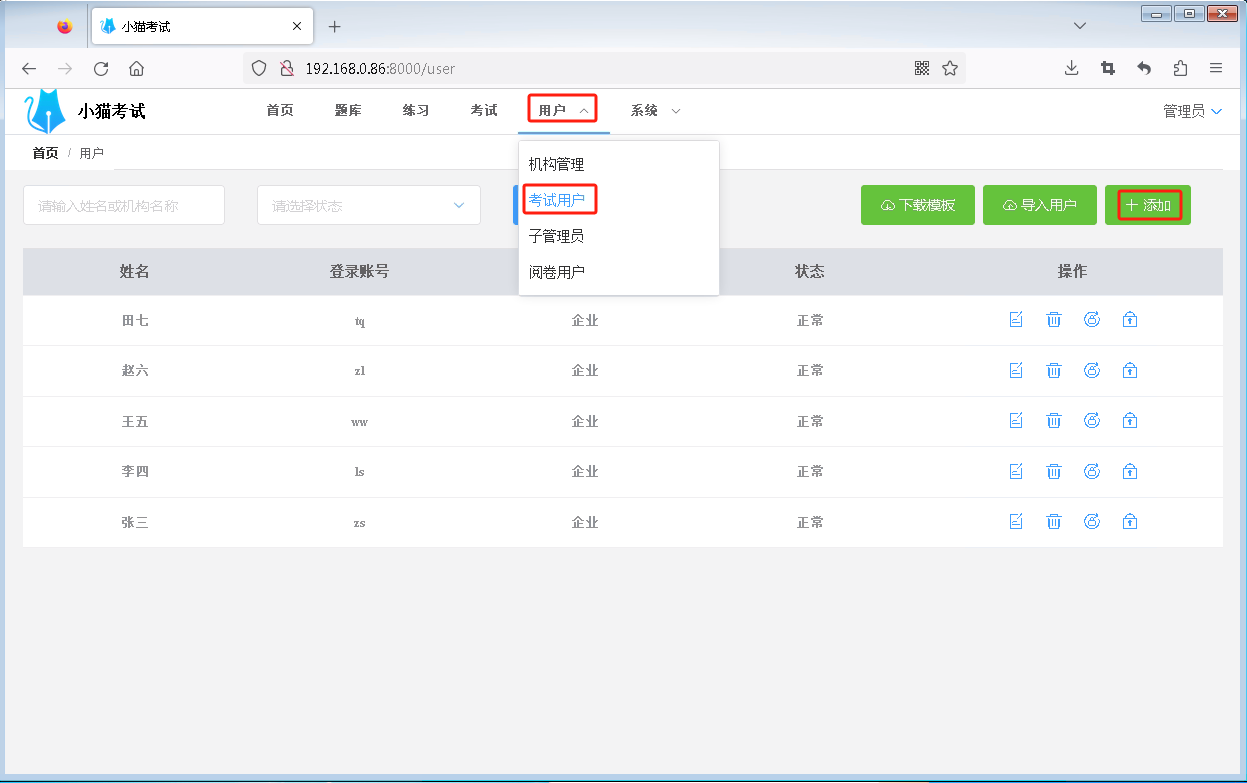Go to the 题库 tab
1247x783 pixels.
(x=348, y=111)
